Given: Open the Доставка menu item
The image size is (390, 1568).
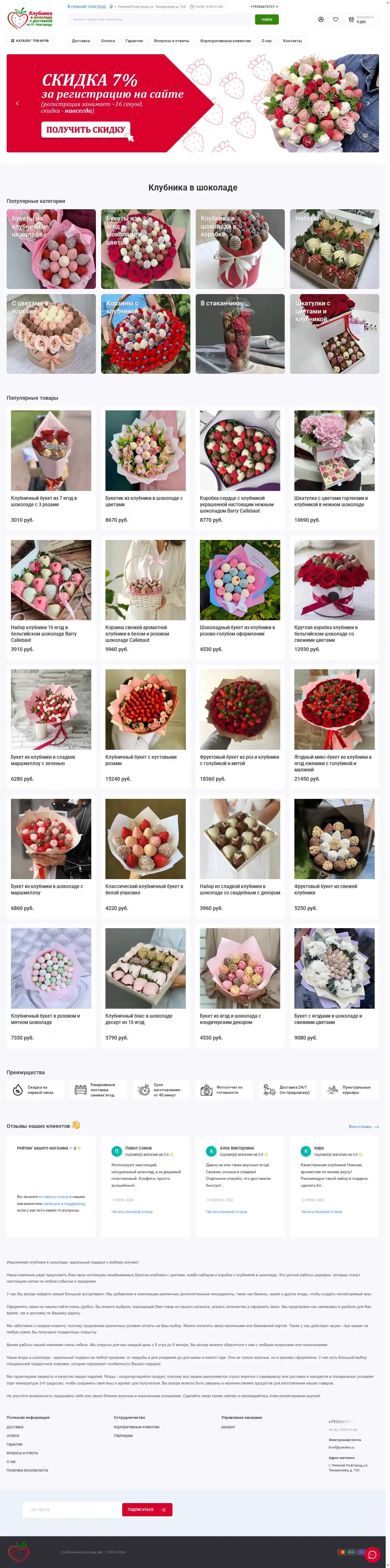Looking at the screenshot, I should click(x=81, y=41).
